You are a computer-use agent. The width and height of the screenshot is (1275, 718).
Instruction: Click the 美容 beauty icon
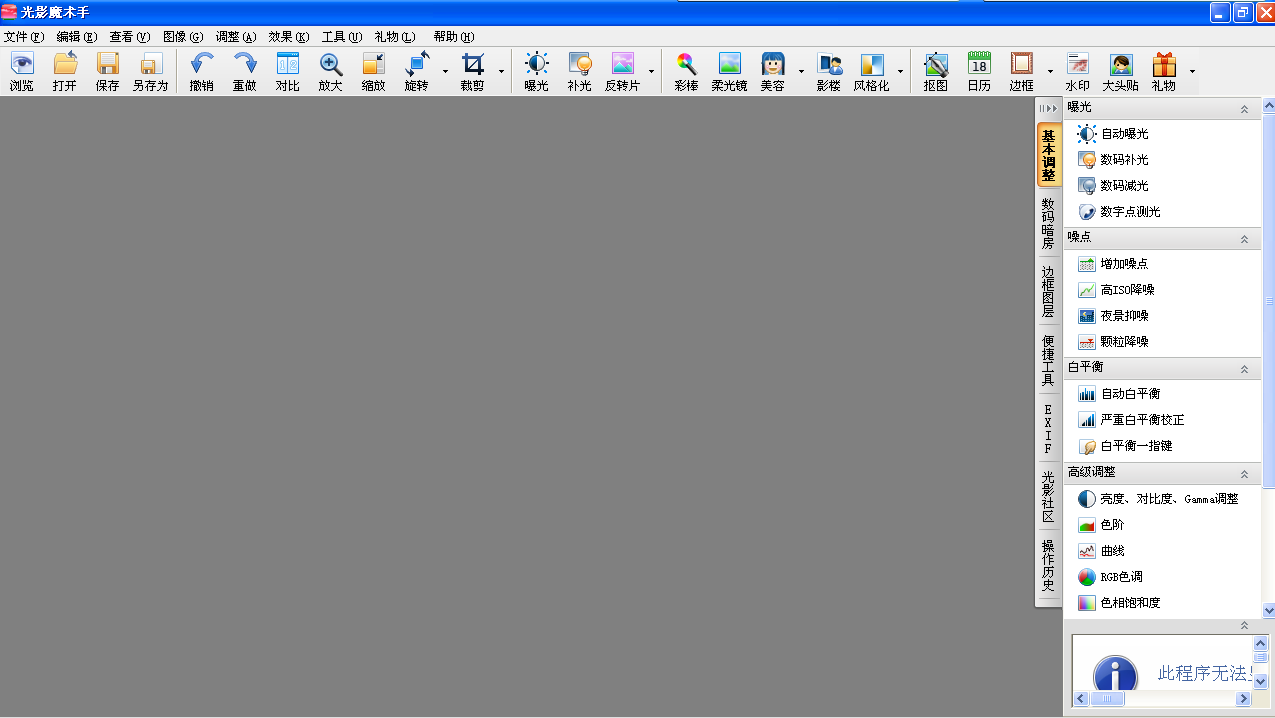tap(772, 72)
